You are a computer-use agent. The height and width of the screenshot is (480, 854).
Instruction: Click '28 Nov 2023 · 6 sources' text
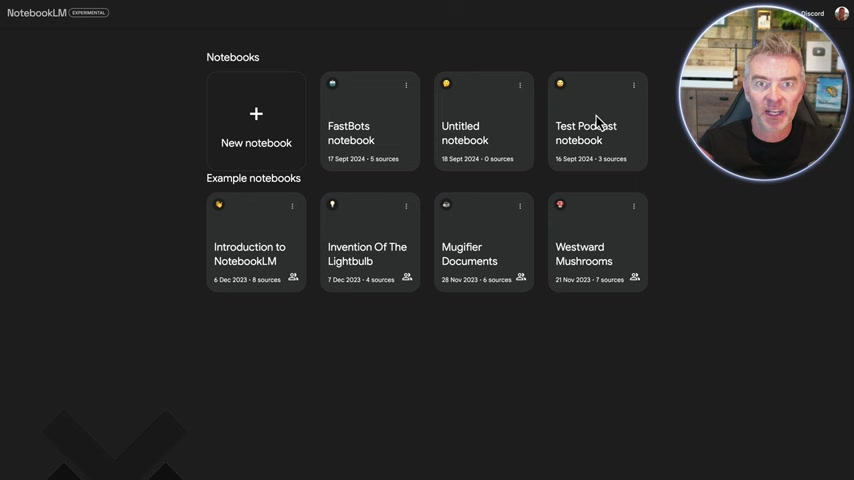[x=477, y=280]
